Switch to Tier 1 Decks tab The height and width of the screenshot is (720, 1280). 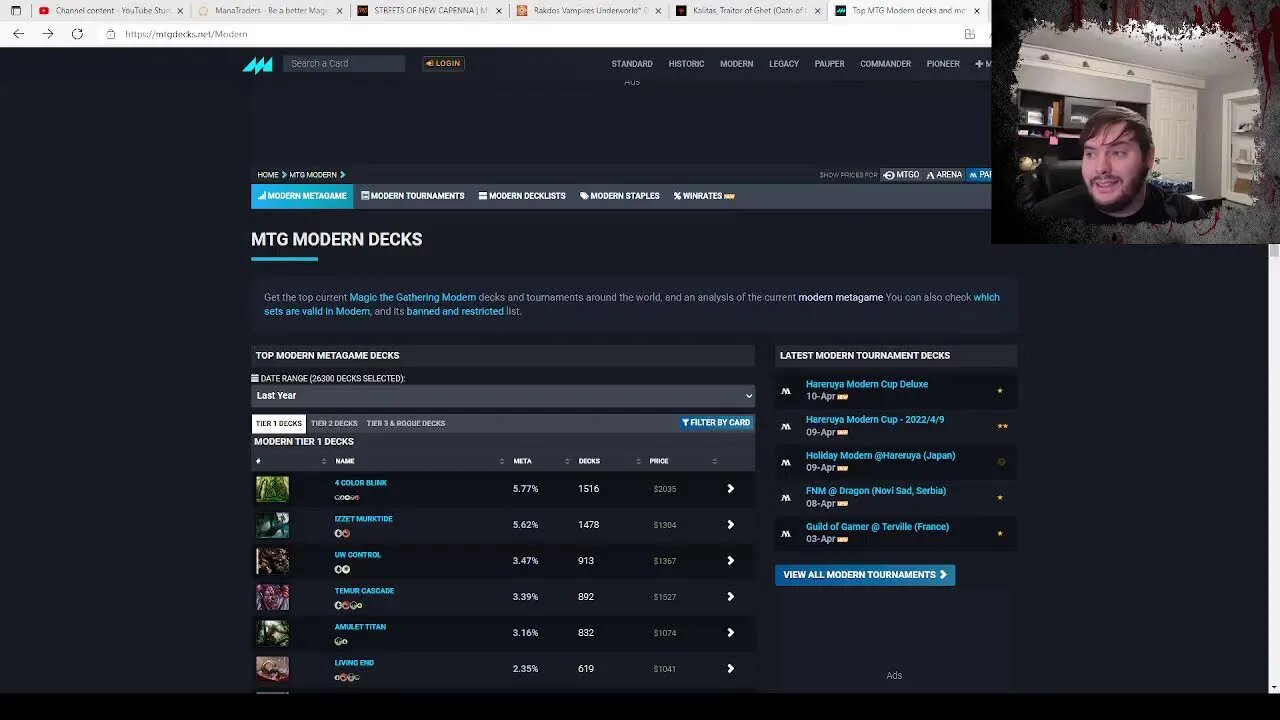pyautogui.click(x=278, y=423)
